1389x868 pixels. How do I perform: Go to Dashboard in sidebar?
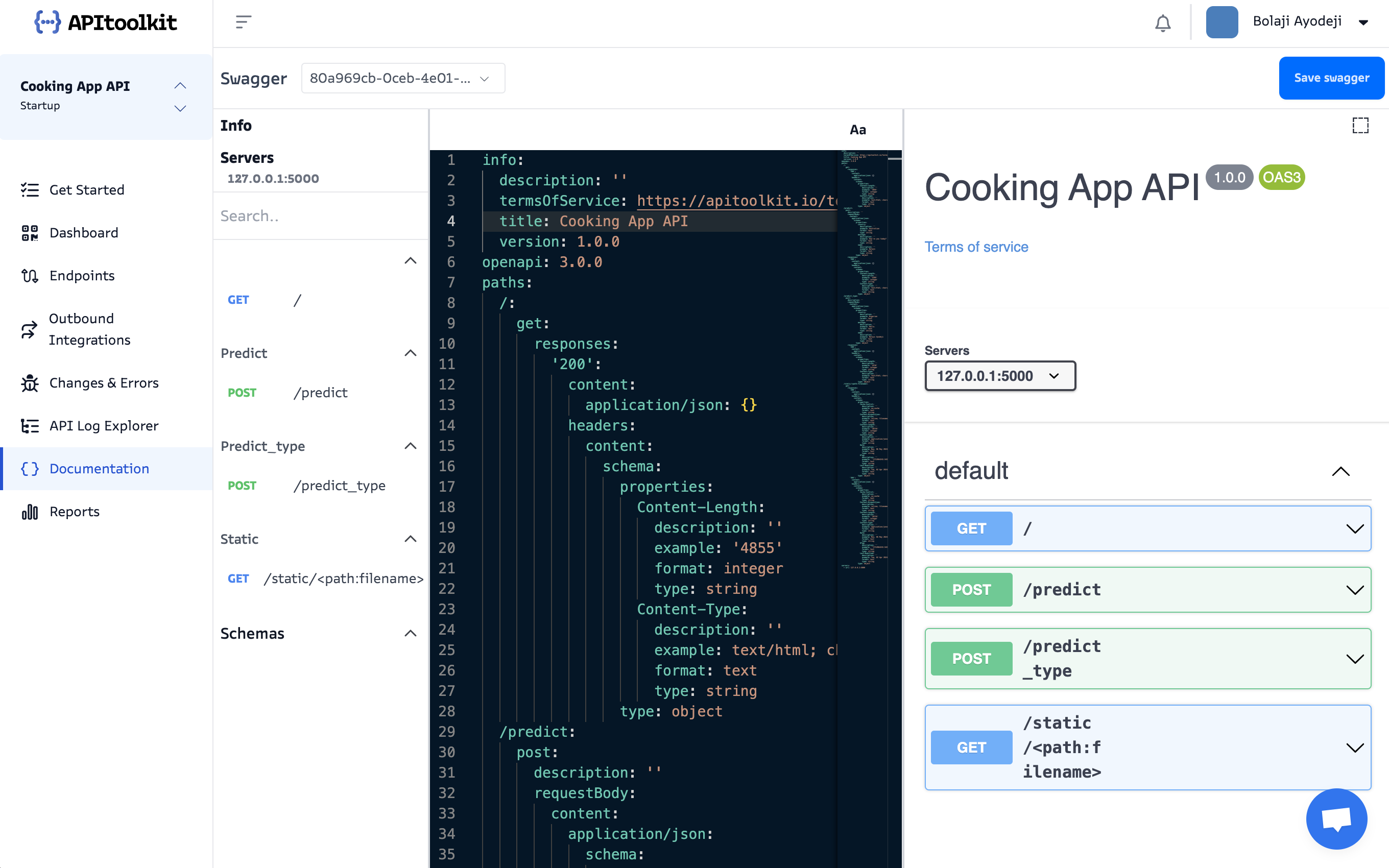coord(84,232)
